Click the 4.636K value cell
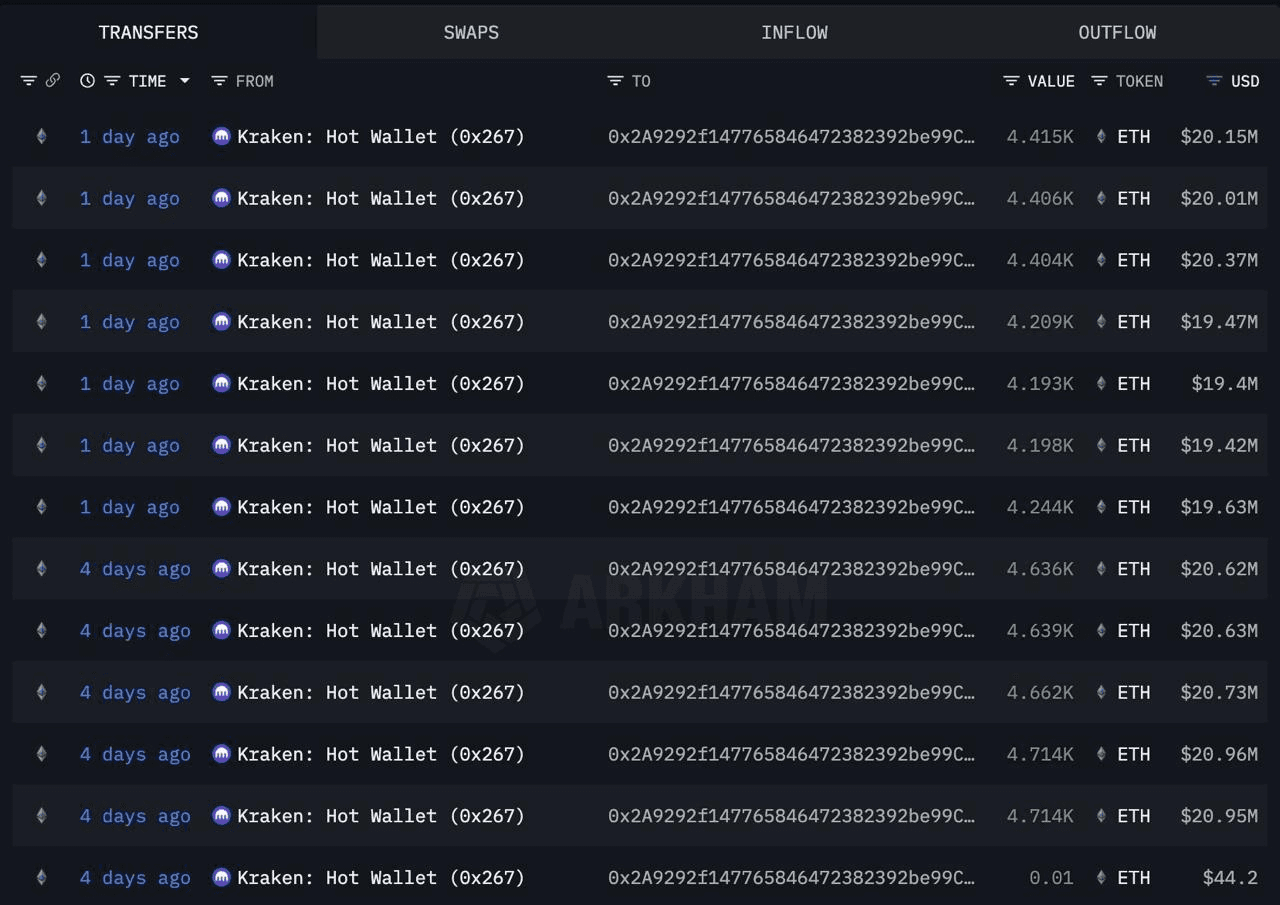The width and height of the screenshot is (1280, 905). [1040, 569]
